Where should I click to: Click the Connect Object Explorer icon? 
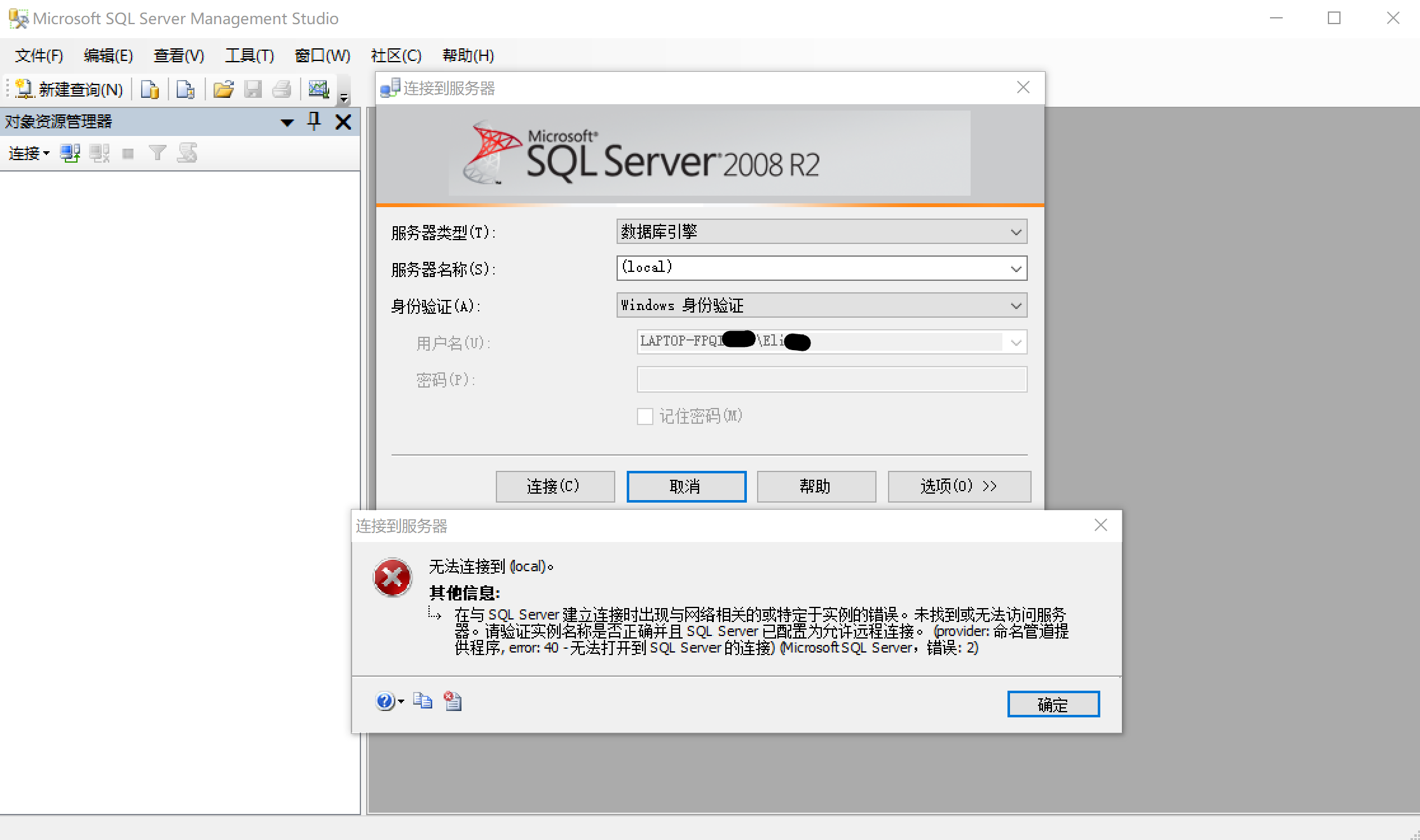pyautogui.click(x=70, y=153)
